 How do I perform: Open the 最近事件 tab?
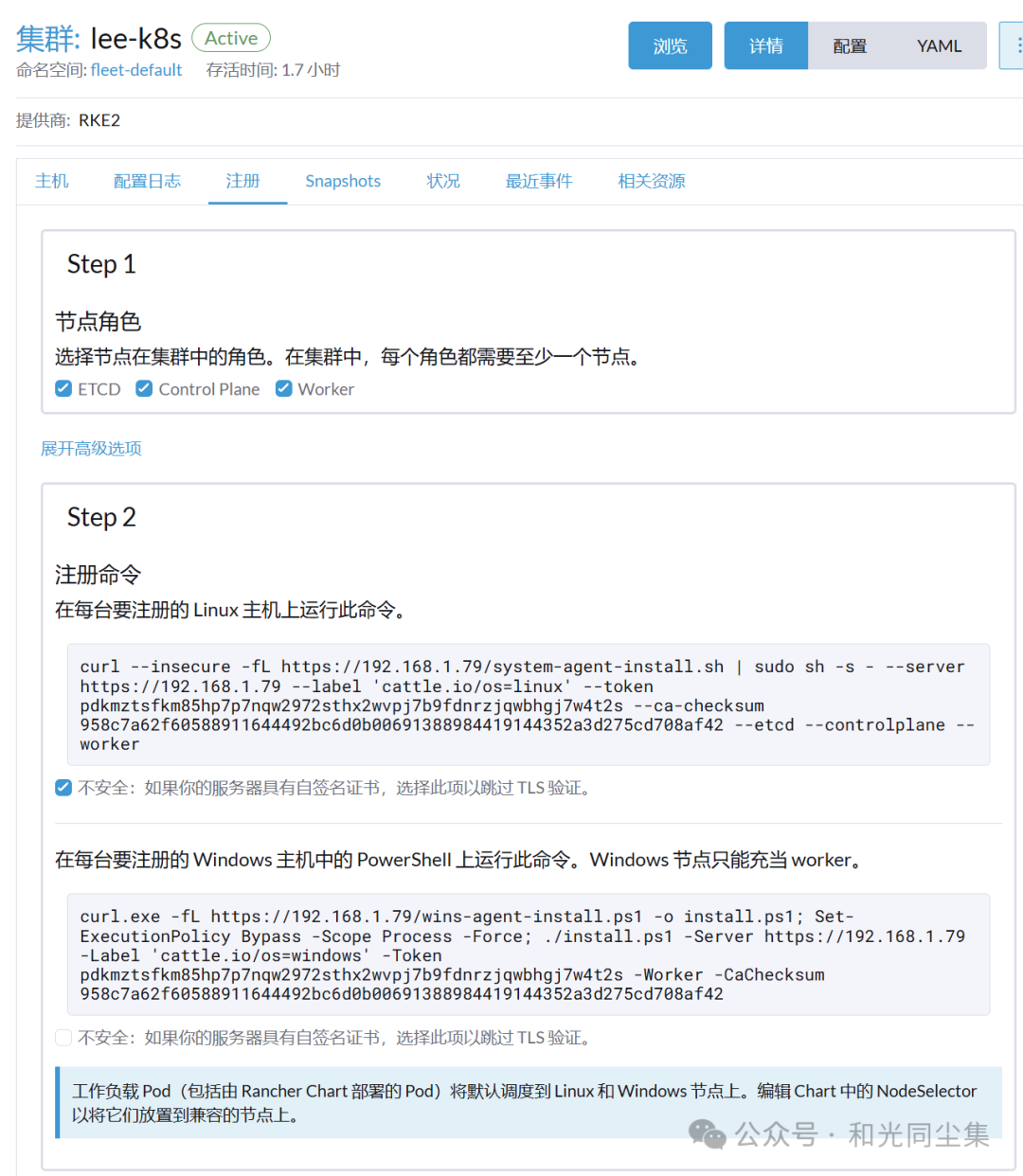pos(539,181)
